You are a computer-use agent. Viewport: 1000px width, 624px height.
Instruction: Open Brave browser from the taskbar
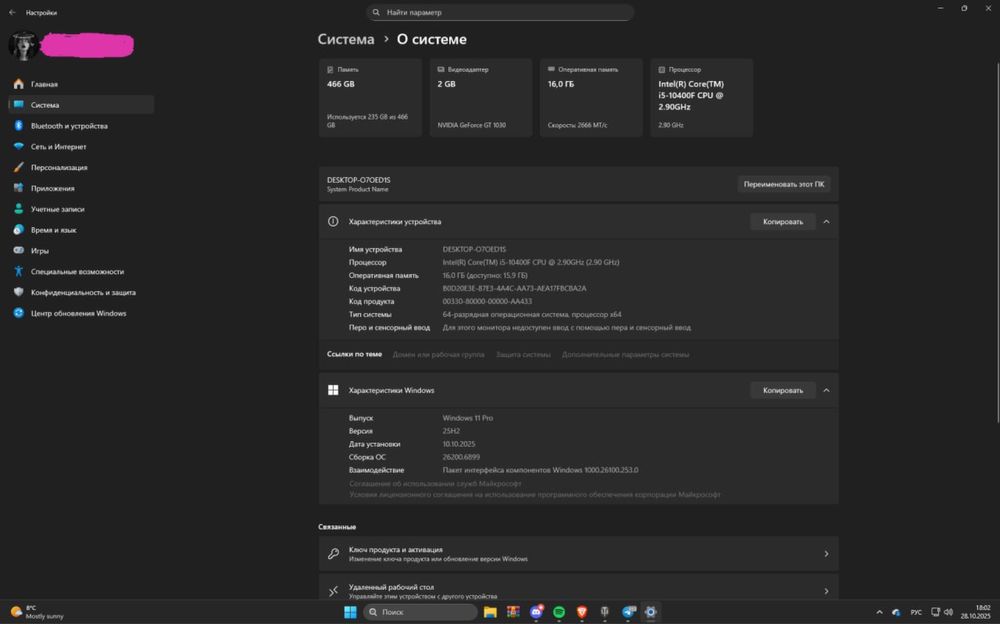point(582,612)
